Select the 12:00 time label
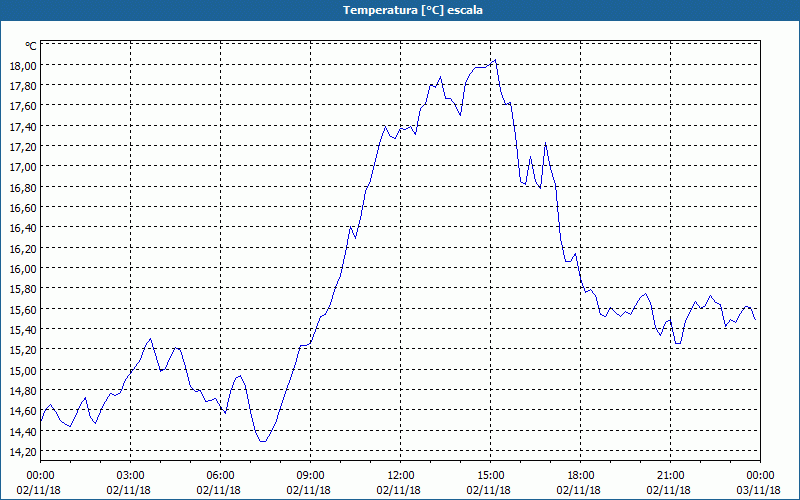The image size is (800, 500). 401,476
